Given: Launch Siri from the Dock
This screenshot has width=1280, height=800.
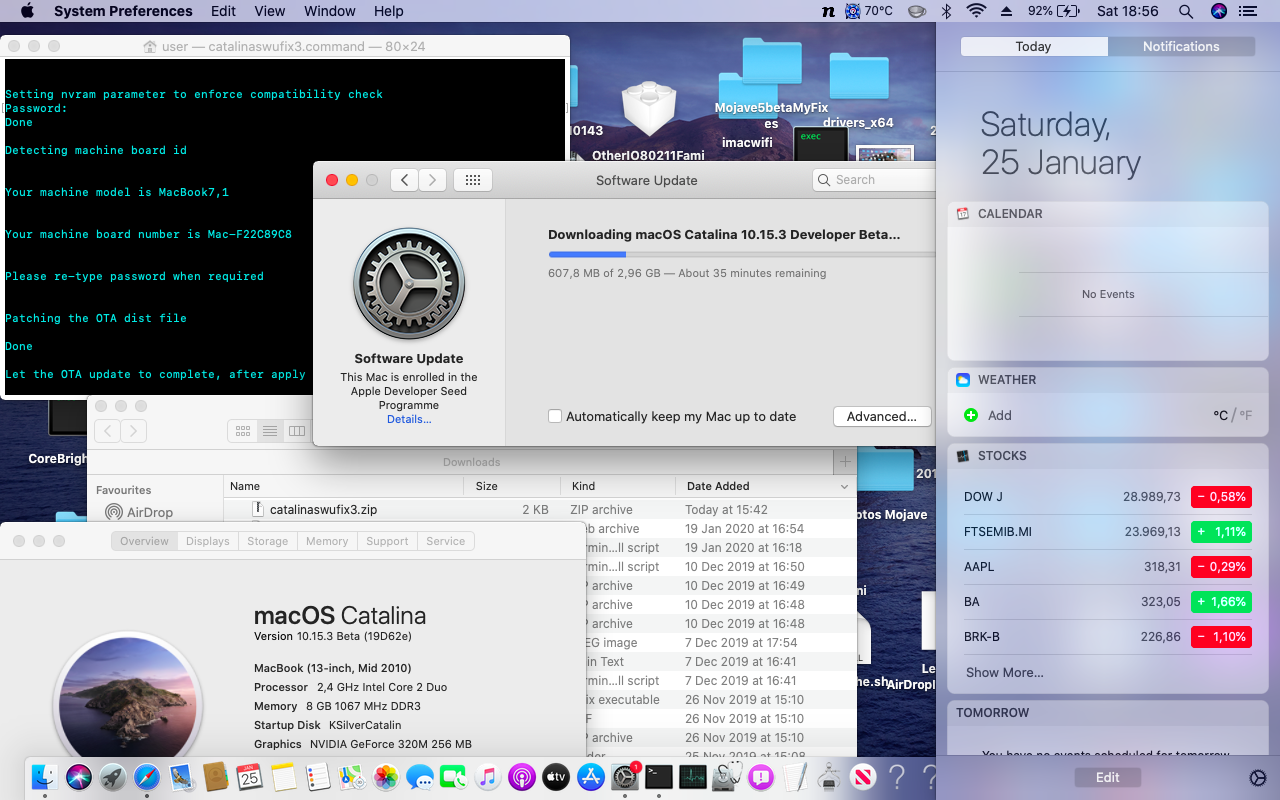Looking at the screenshot, I should tap(79, 777).
